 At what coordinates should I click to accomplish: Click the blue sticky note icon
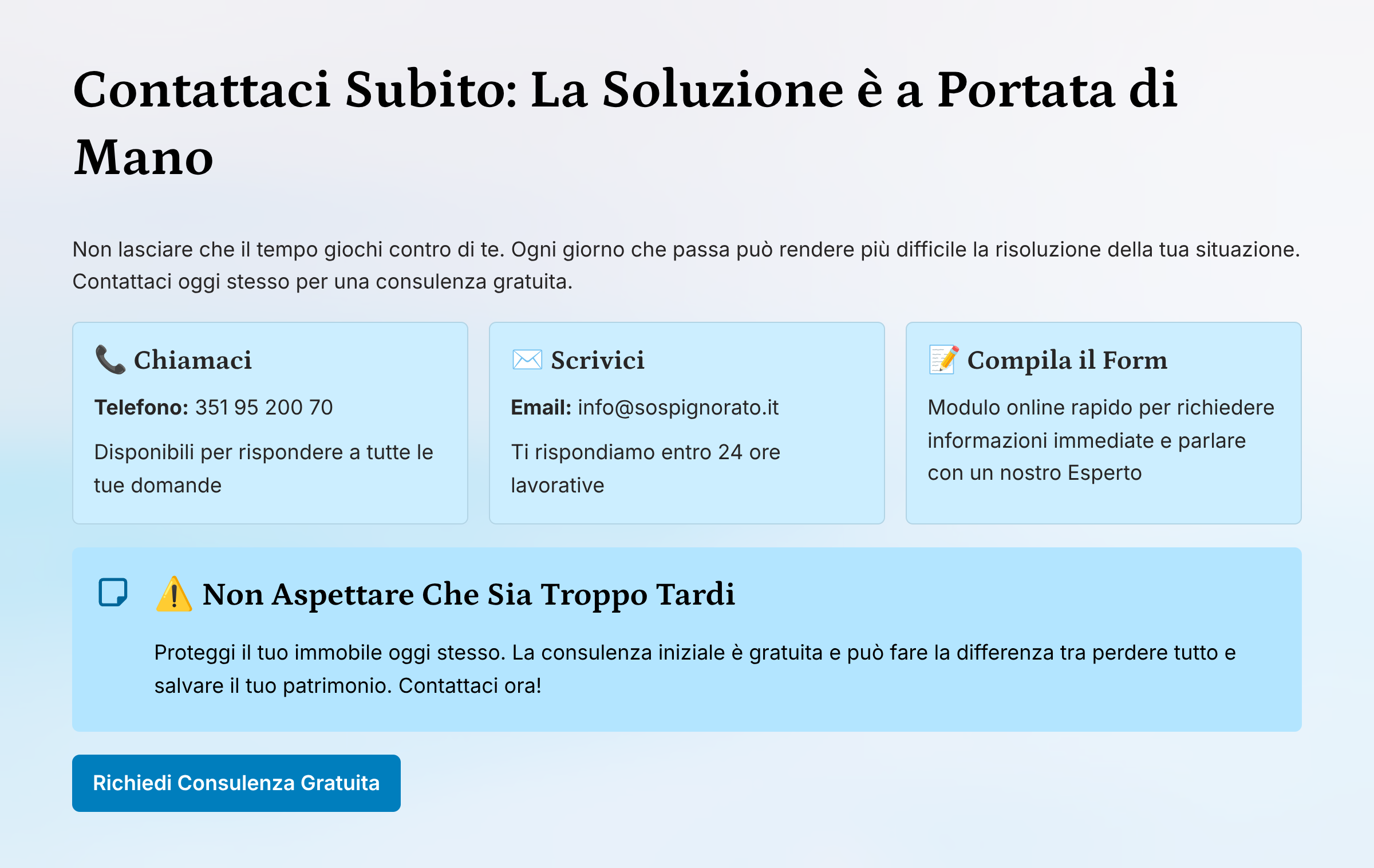(x=113, y=592)
